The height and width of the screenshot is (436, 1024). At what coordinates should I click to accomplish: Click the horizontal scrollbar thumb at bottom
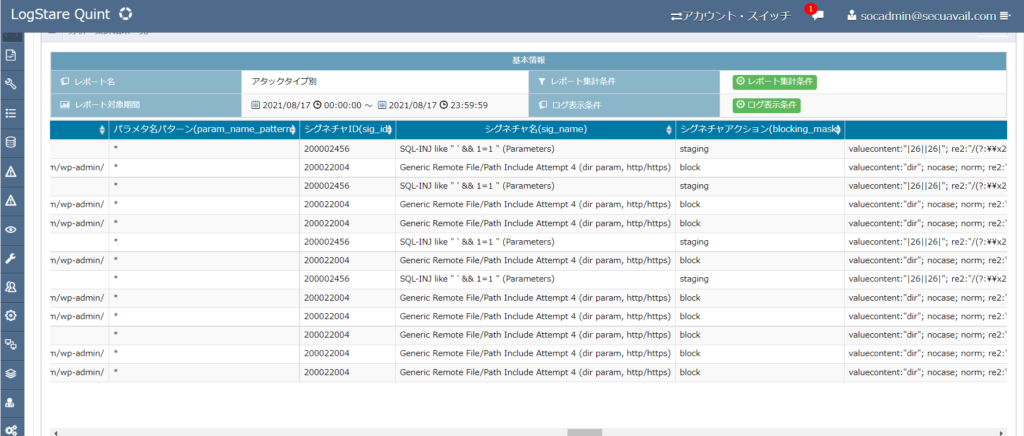[x=583, y=432]
